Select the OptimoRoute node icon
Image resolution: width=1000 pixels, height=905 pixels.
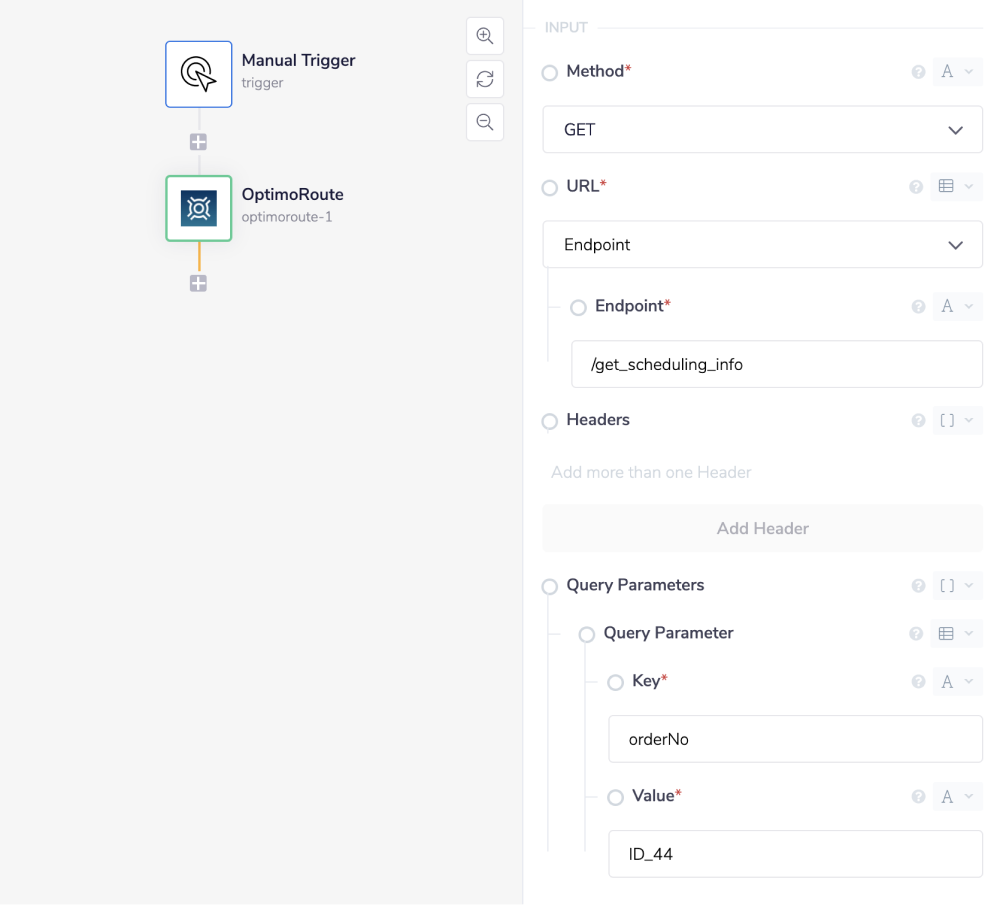click(x=199, y=208)
